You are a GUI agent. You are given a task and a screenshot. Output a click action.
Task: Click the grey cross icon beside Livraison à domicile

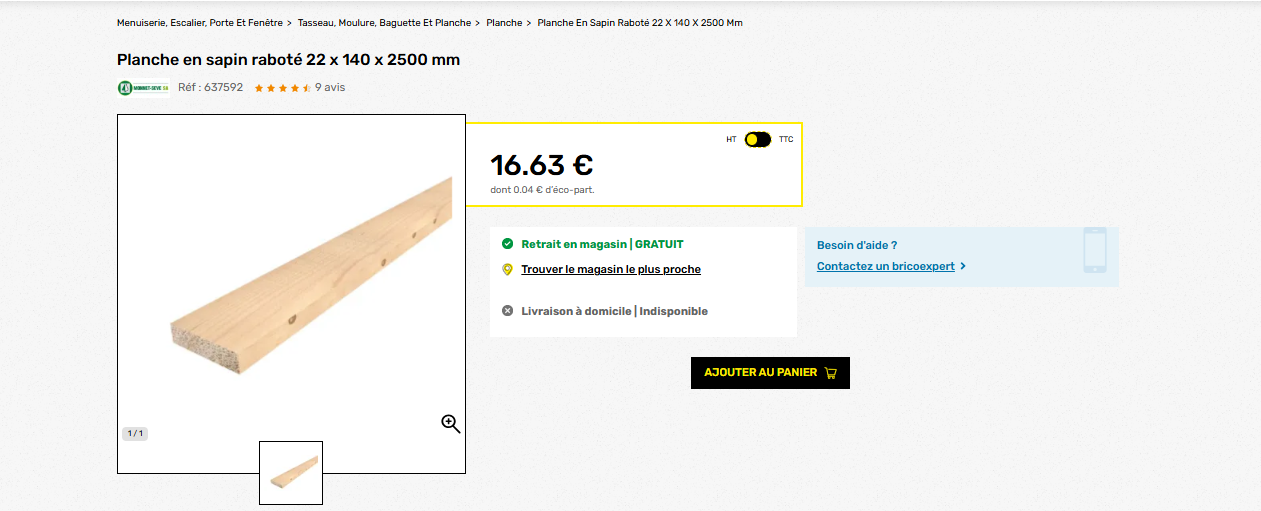click(507, 311)
